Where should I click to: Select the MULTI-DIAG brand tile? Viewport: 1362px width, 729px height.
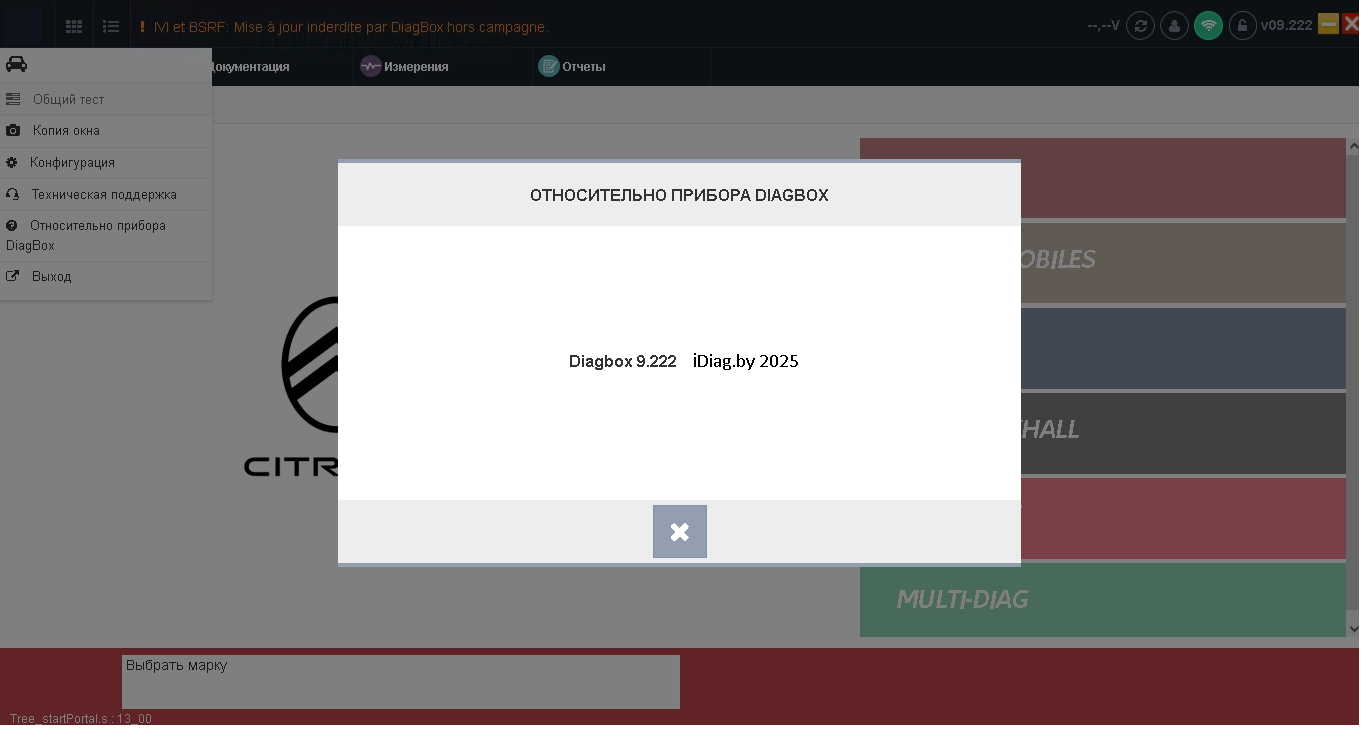tap(1100, 600)
